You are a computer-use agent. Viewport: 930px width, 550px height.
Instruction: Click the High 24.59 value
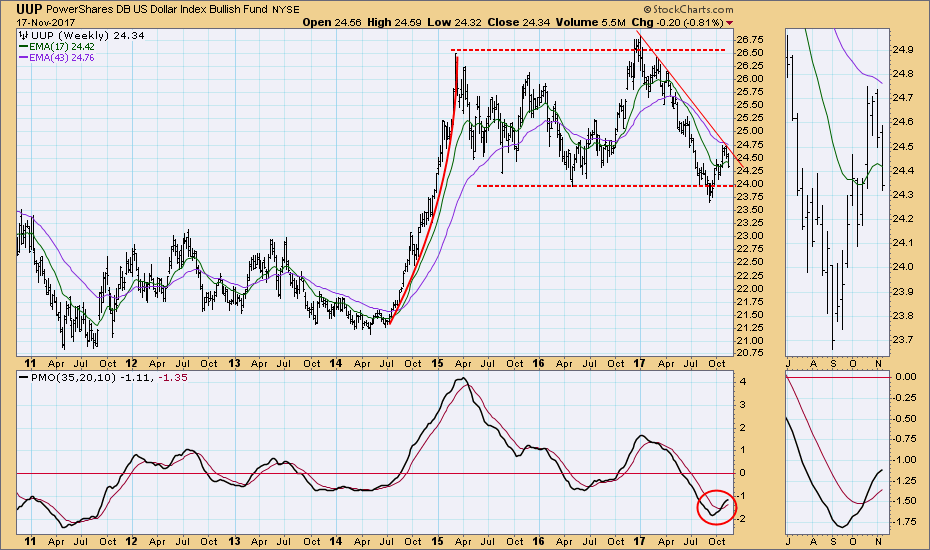click(x=394, y=22)
